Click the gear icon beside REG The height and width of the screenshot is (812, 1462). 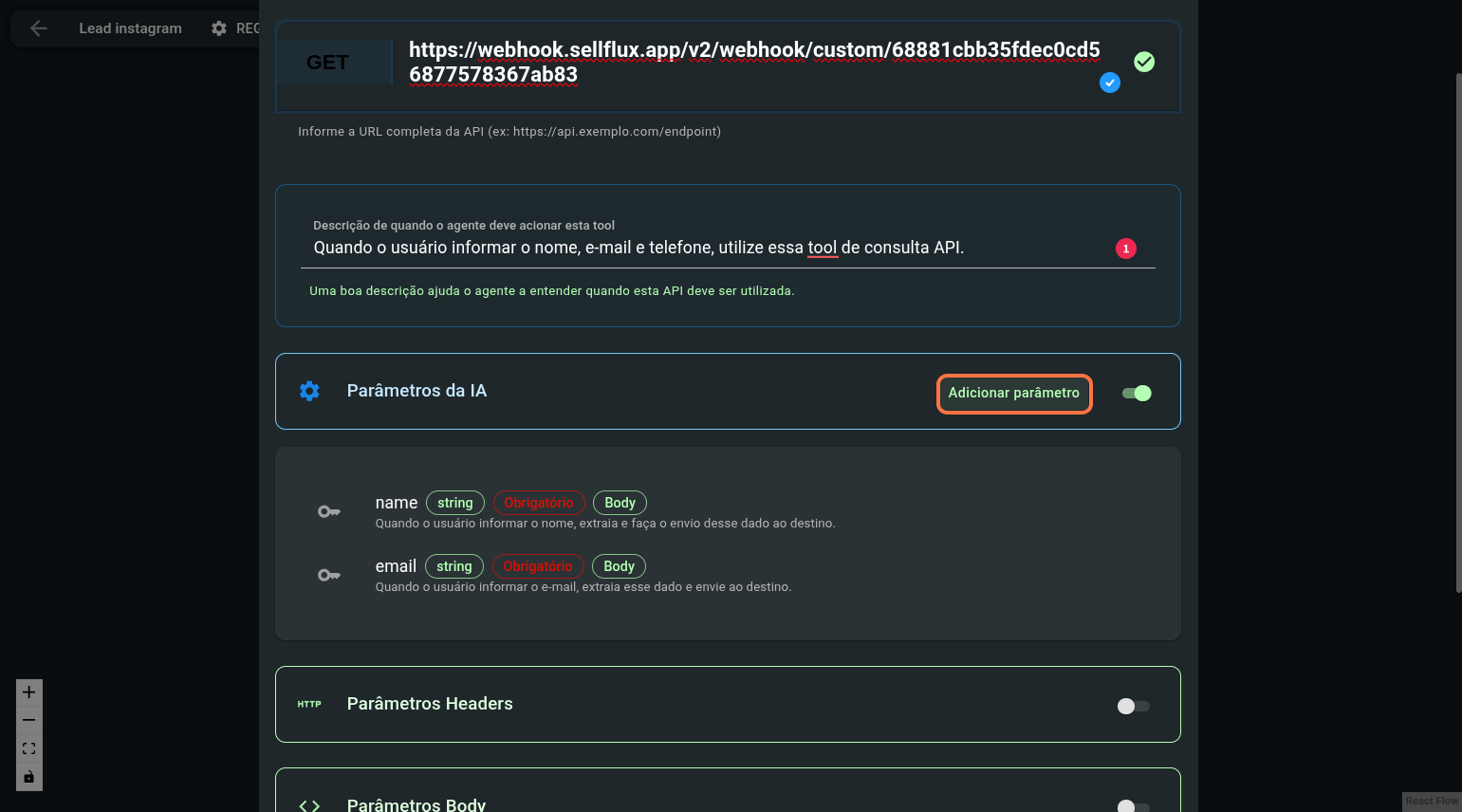[x=219, y=28]
